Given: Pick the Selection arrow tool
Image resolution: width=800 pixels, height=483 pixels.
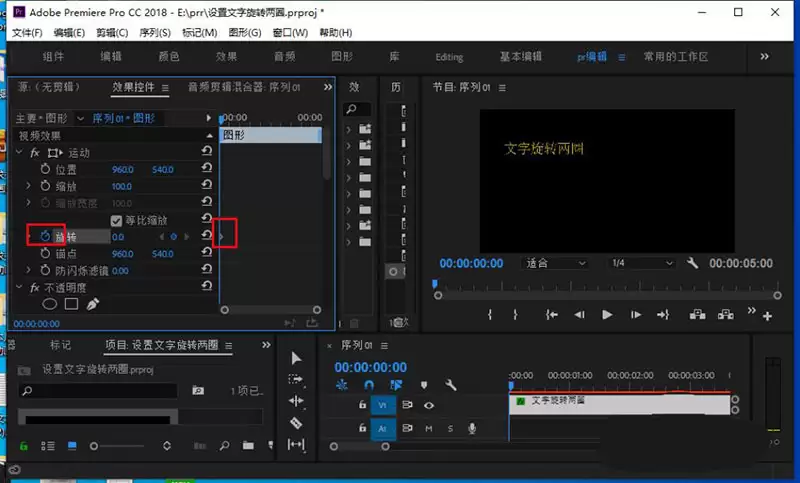Looking at the screenshot, I should click(x=296, y=358).
